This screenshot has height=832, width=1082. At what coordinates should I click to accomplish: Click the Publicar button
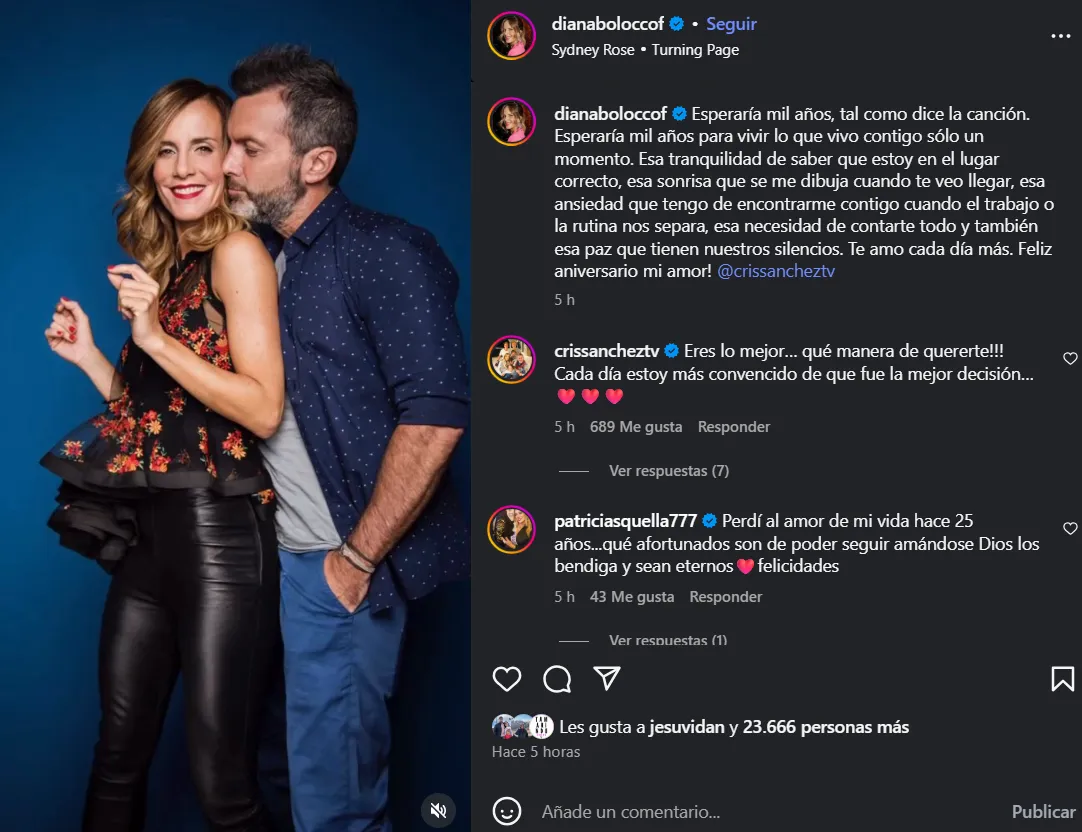1043,812
